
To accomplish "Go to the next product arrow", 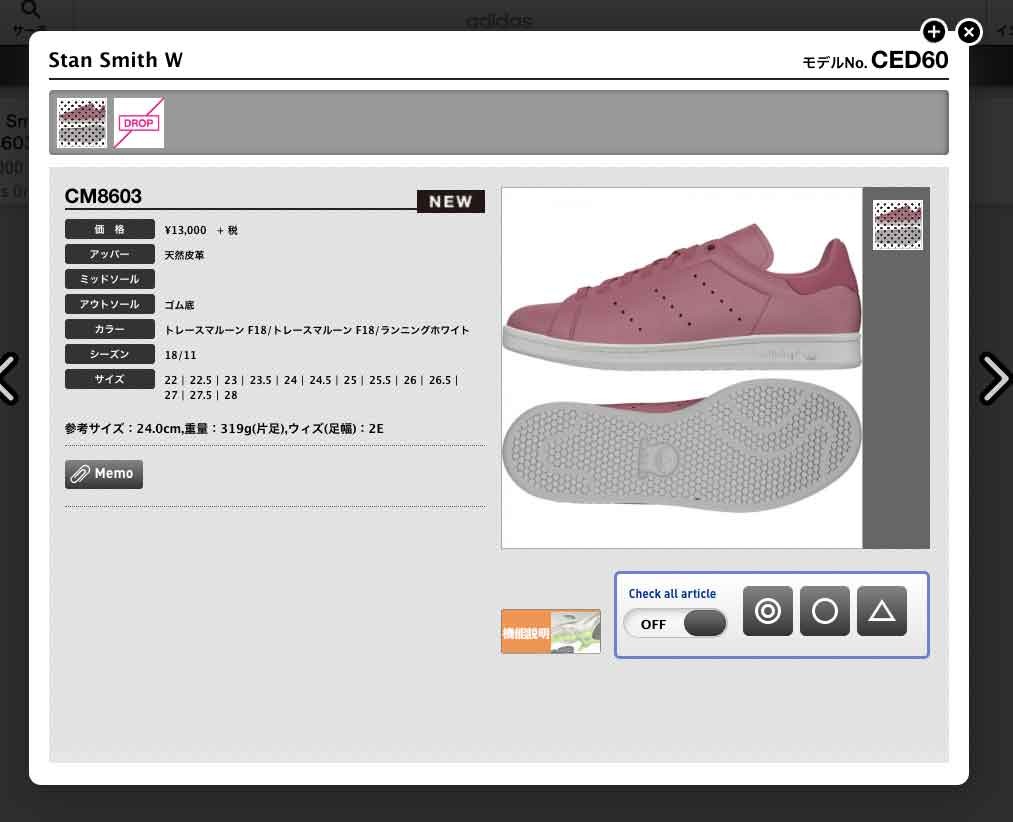I will pos(994,378).
